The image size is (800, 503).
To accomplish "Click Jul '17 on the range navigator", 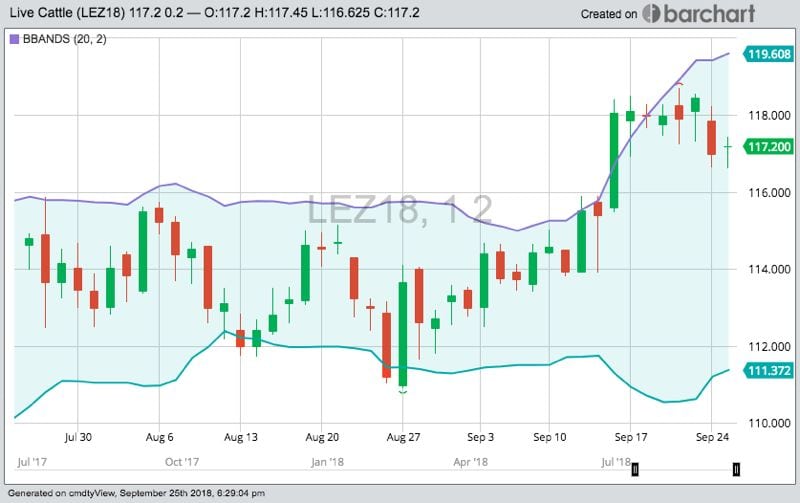I will pos(32,462).
